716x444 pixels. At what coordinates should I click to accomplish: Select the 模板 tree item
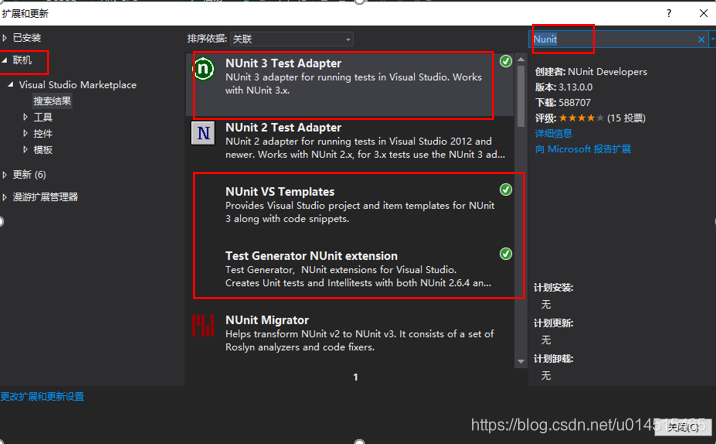[43, 149]
